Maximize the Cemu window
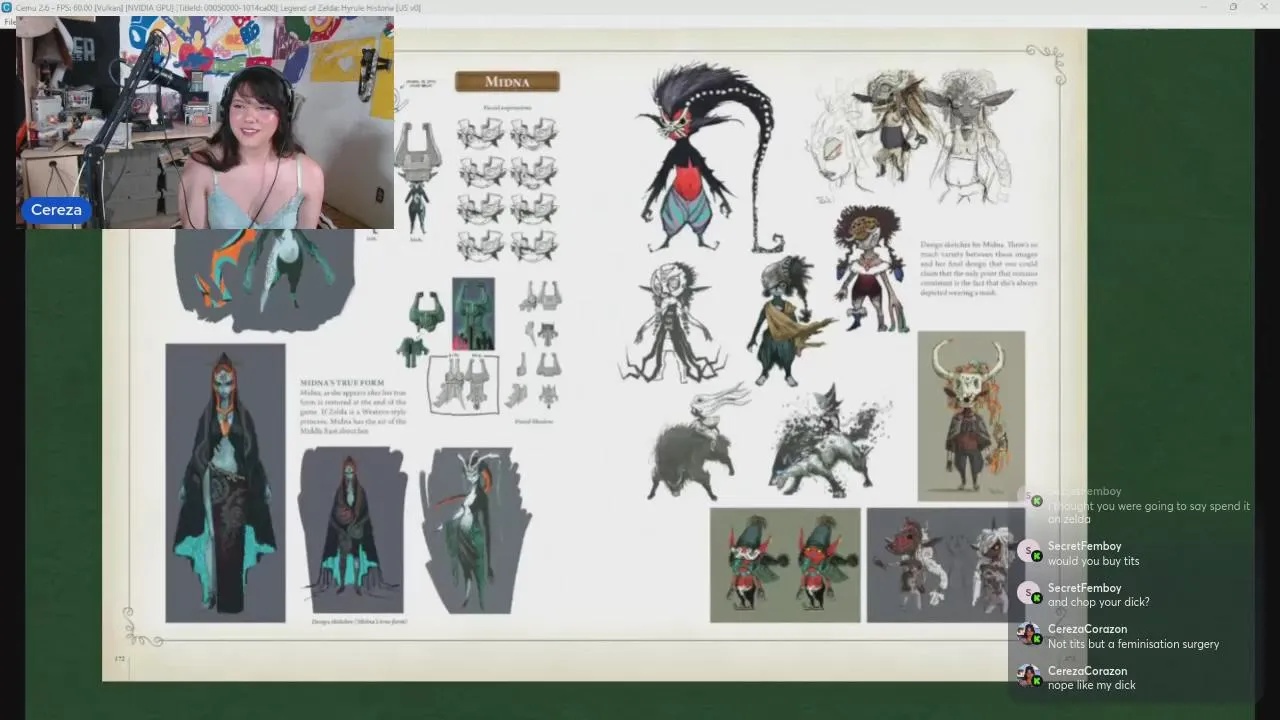1280x720 pixels. pos(1233,7)
